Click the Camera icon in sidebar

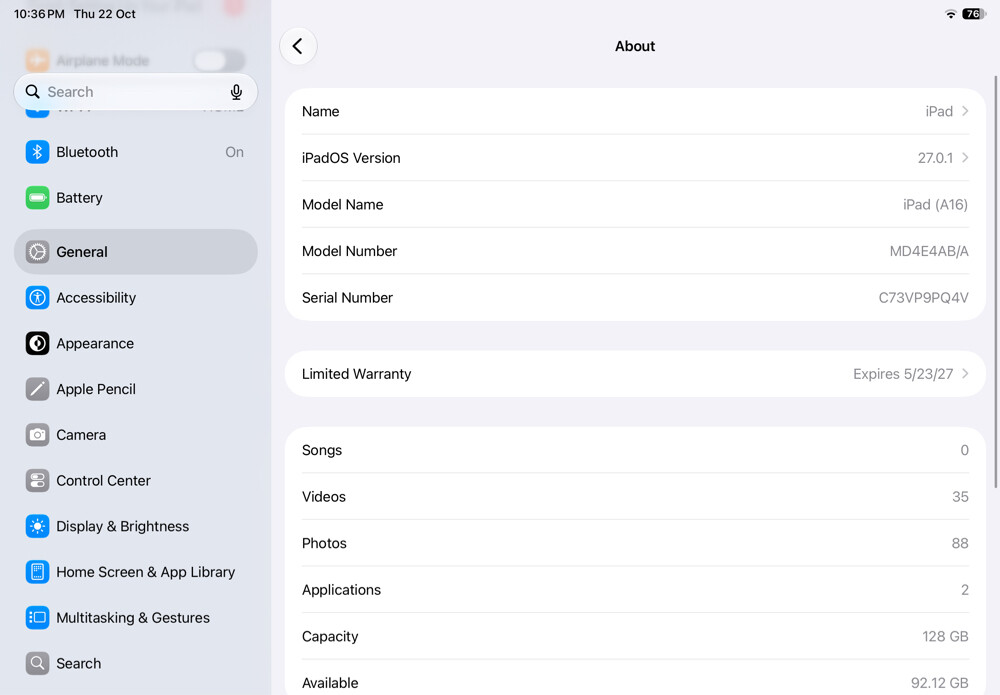[x=38, y=435]
